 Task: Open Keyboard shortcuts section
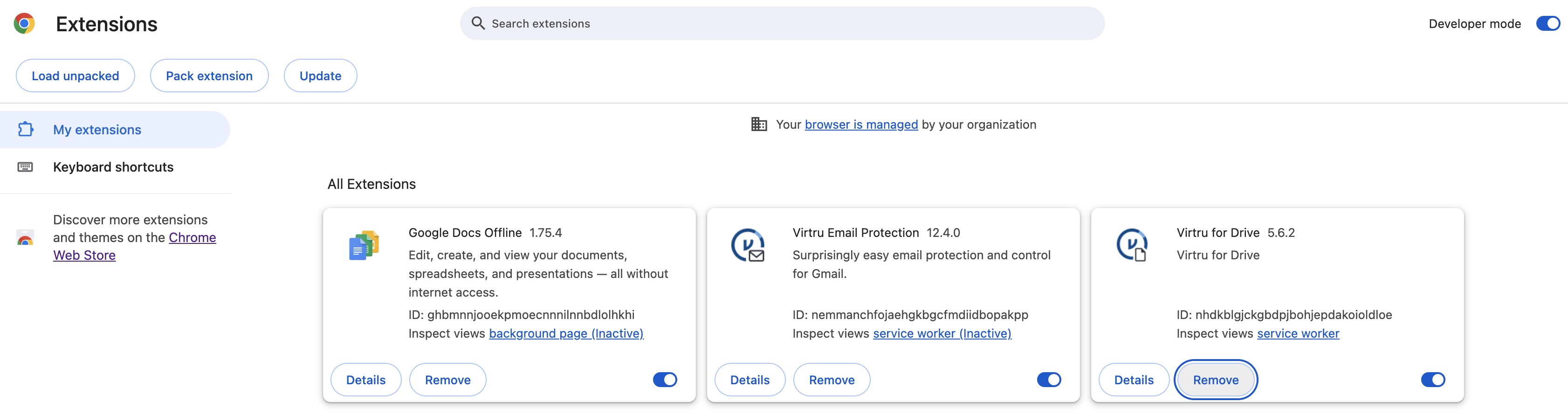coord(115,167)
